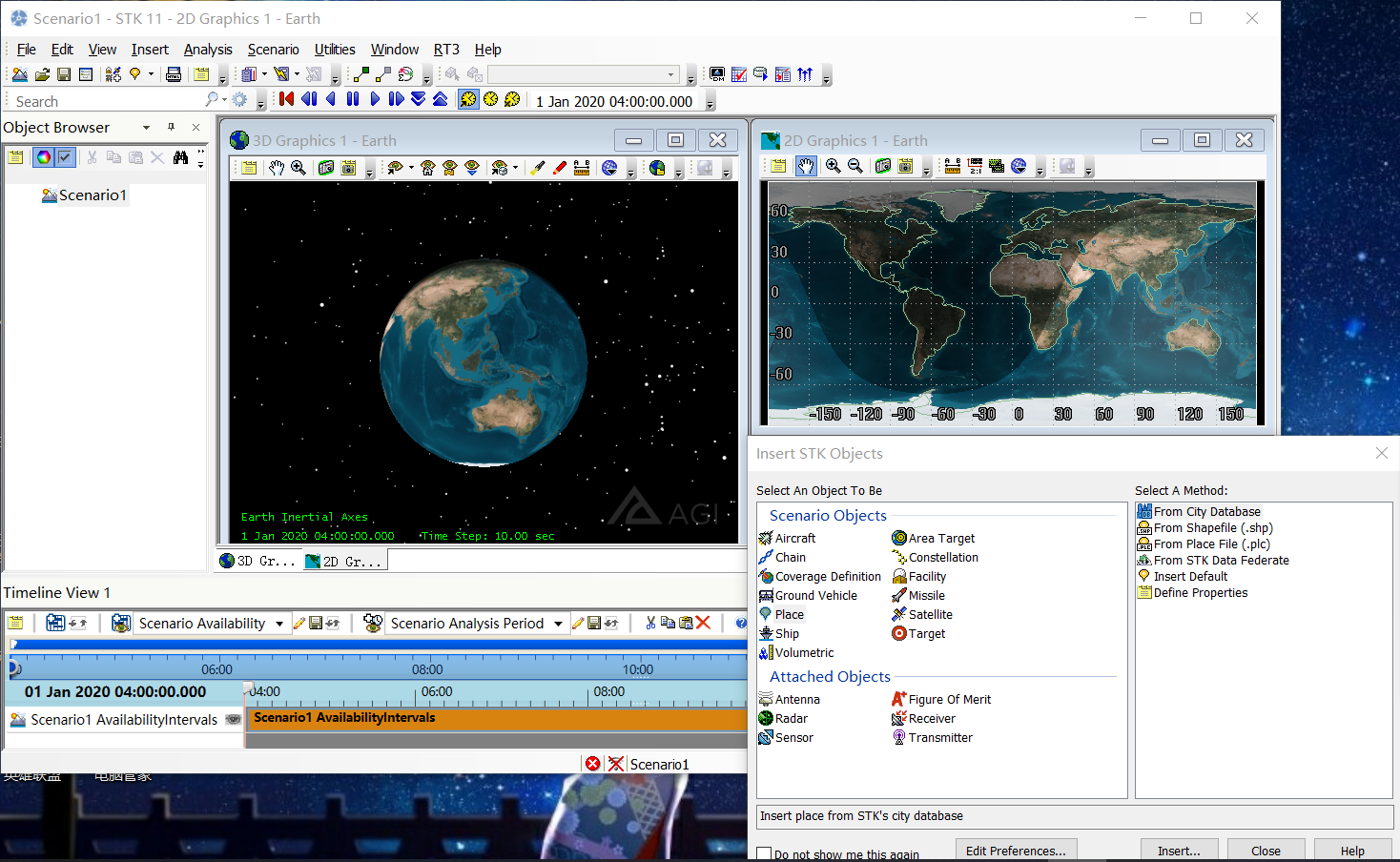Select X real-time animation mode clock icon
Viewport: 1400px width, 862px height.
pos(512,99)
